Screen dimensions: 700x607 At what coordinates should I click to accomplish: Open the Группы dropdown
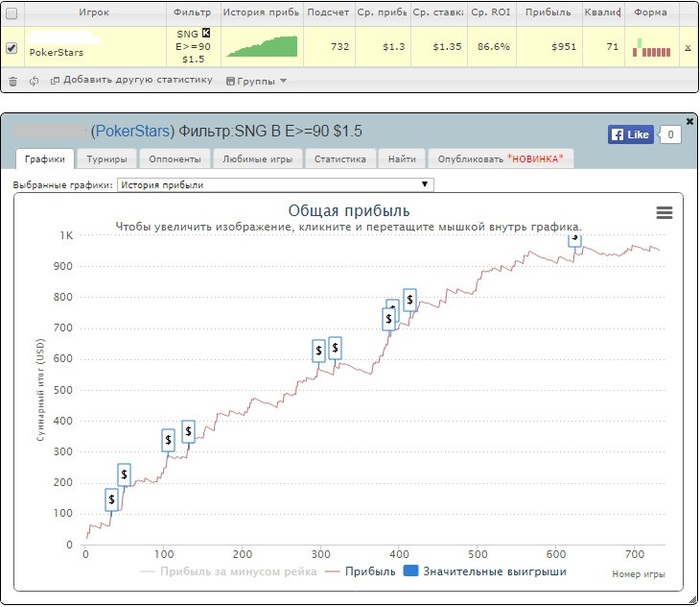pyautogui.click(x=256, y=81)
